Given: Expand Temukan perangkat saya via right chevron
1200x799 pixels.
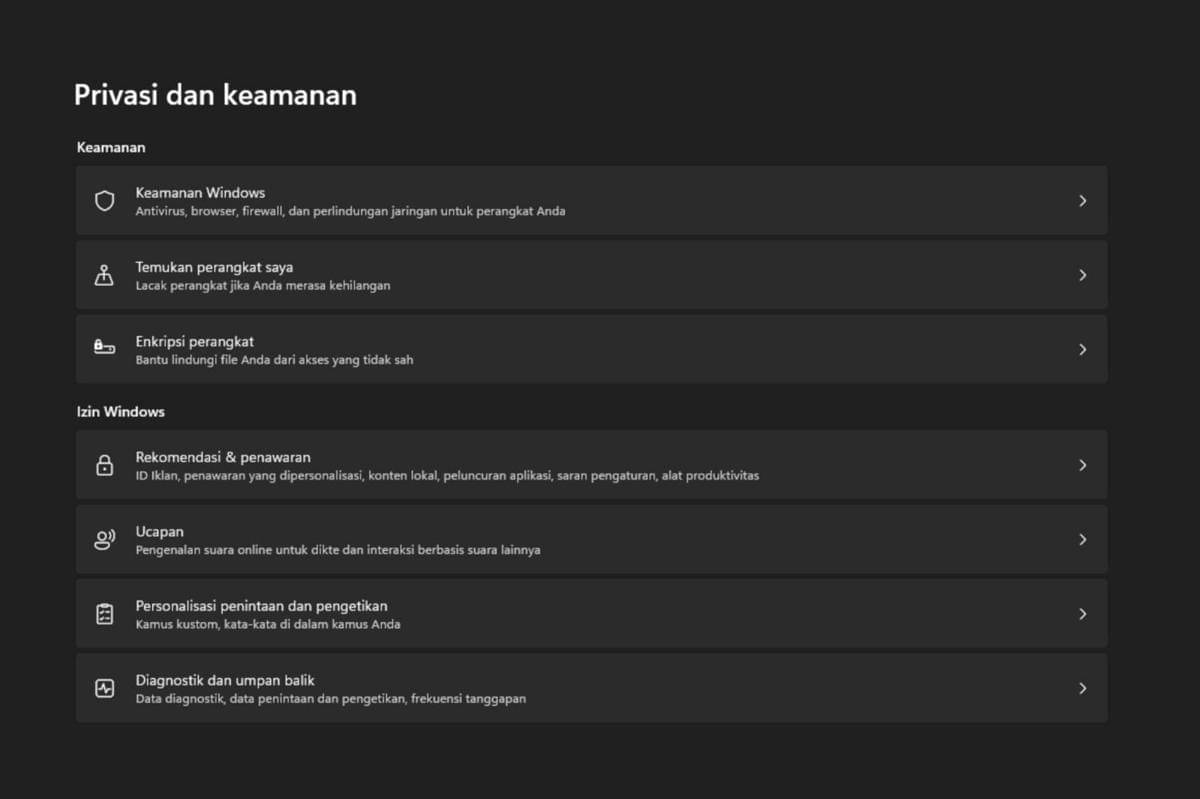Looking at the screenshot, I should click(1082, 275).
